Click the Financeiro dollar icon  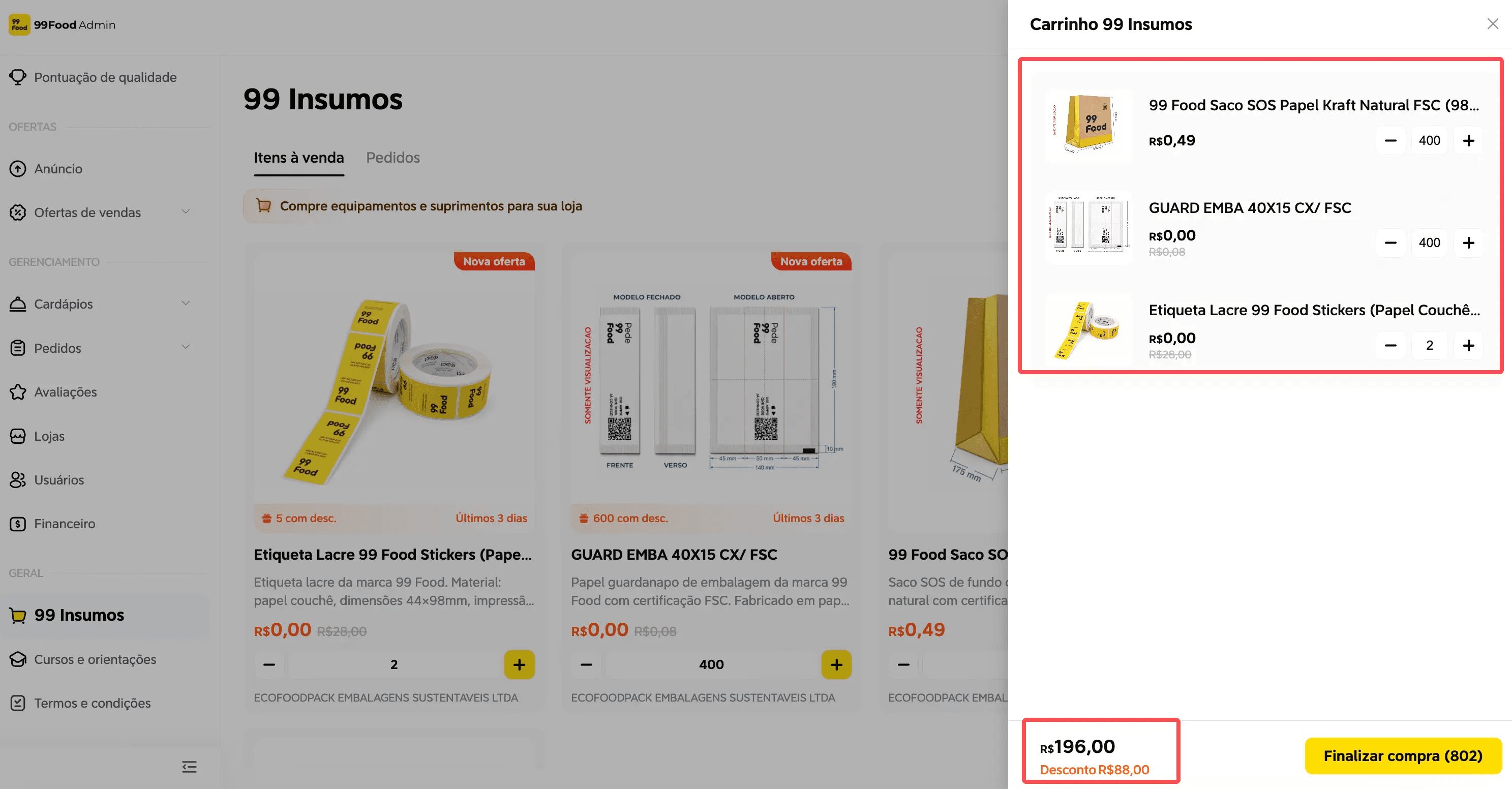[x=18, y=524]
